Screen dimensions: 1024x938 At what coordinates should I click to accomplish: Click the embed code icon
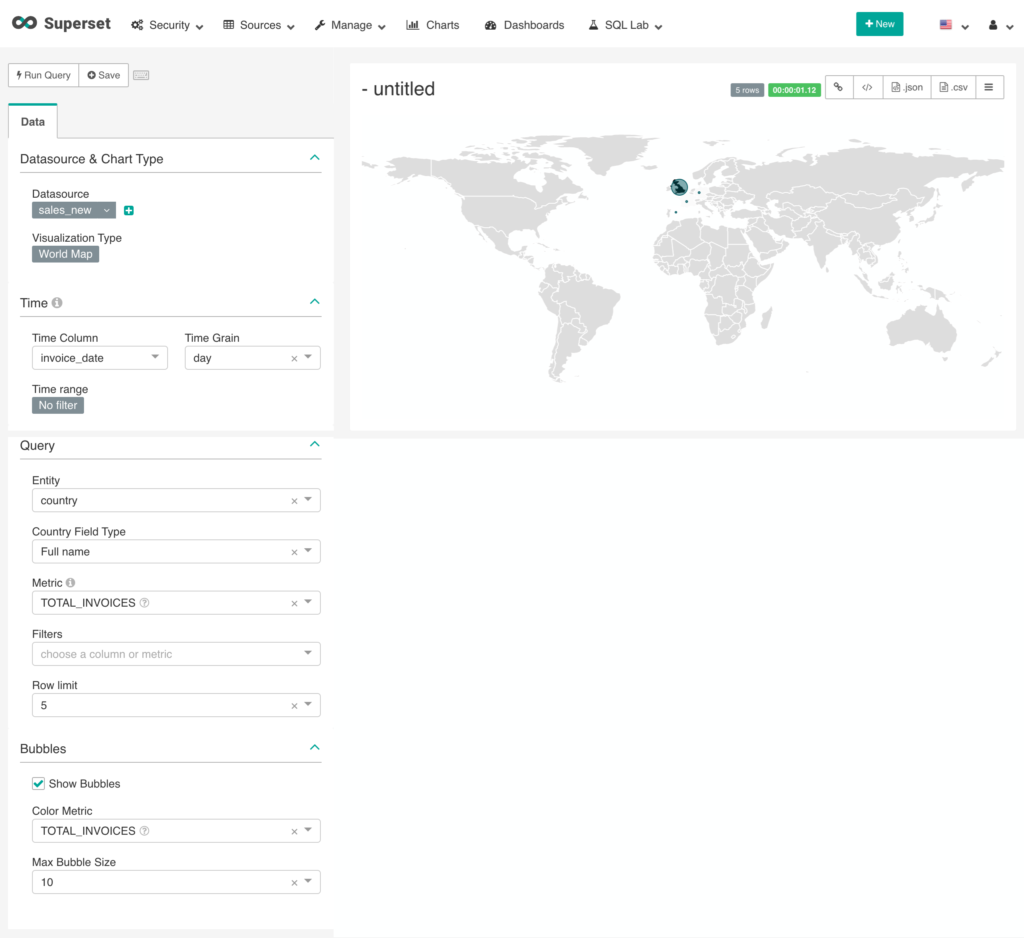pyautogui.click(x=867, y=87)
